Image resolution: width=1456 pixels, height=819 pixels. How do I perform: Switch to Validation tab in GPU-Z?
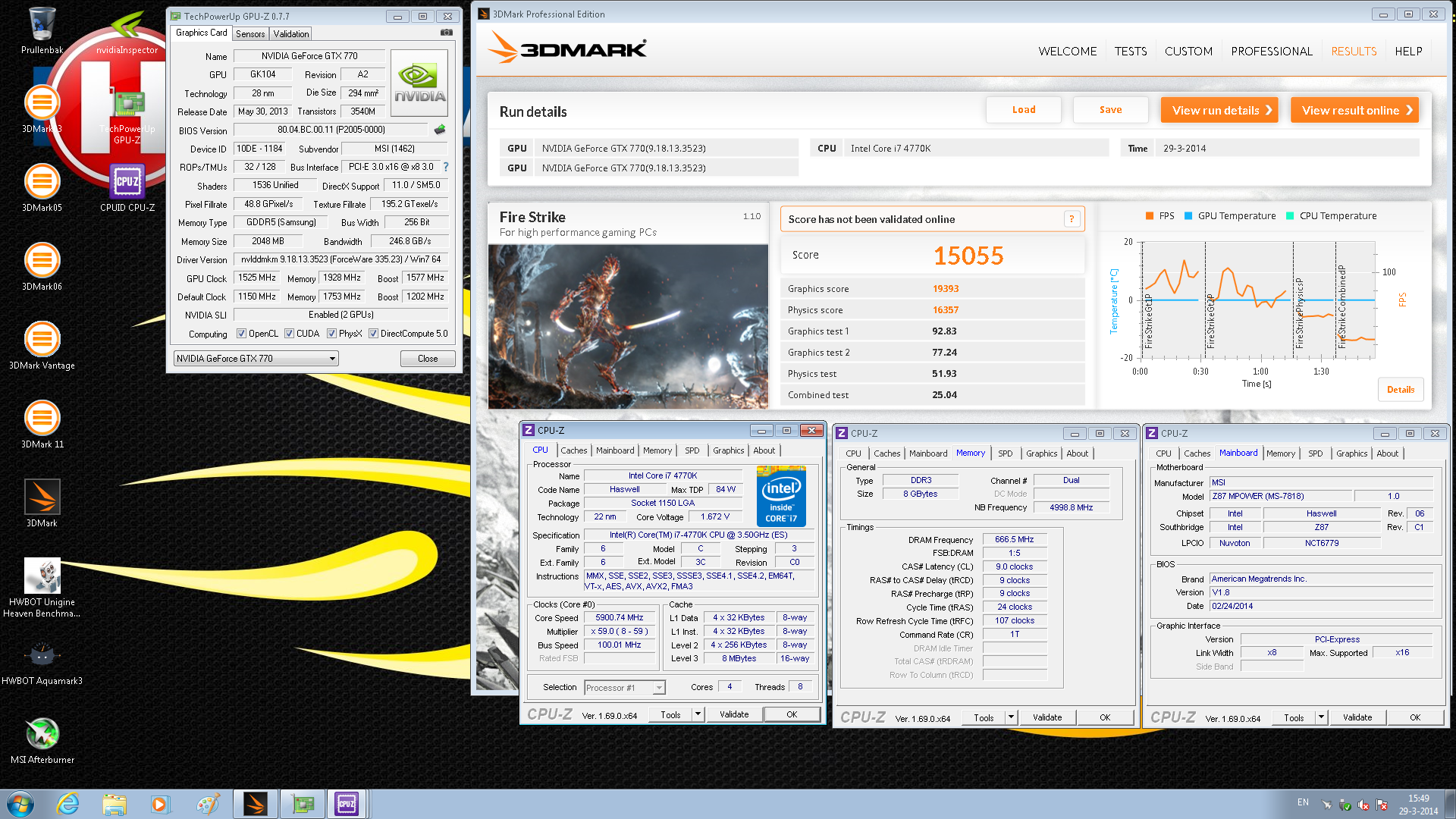coord(291,34)
